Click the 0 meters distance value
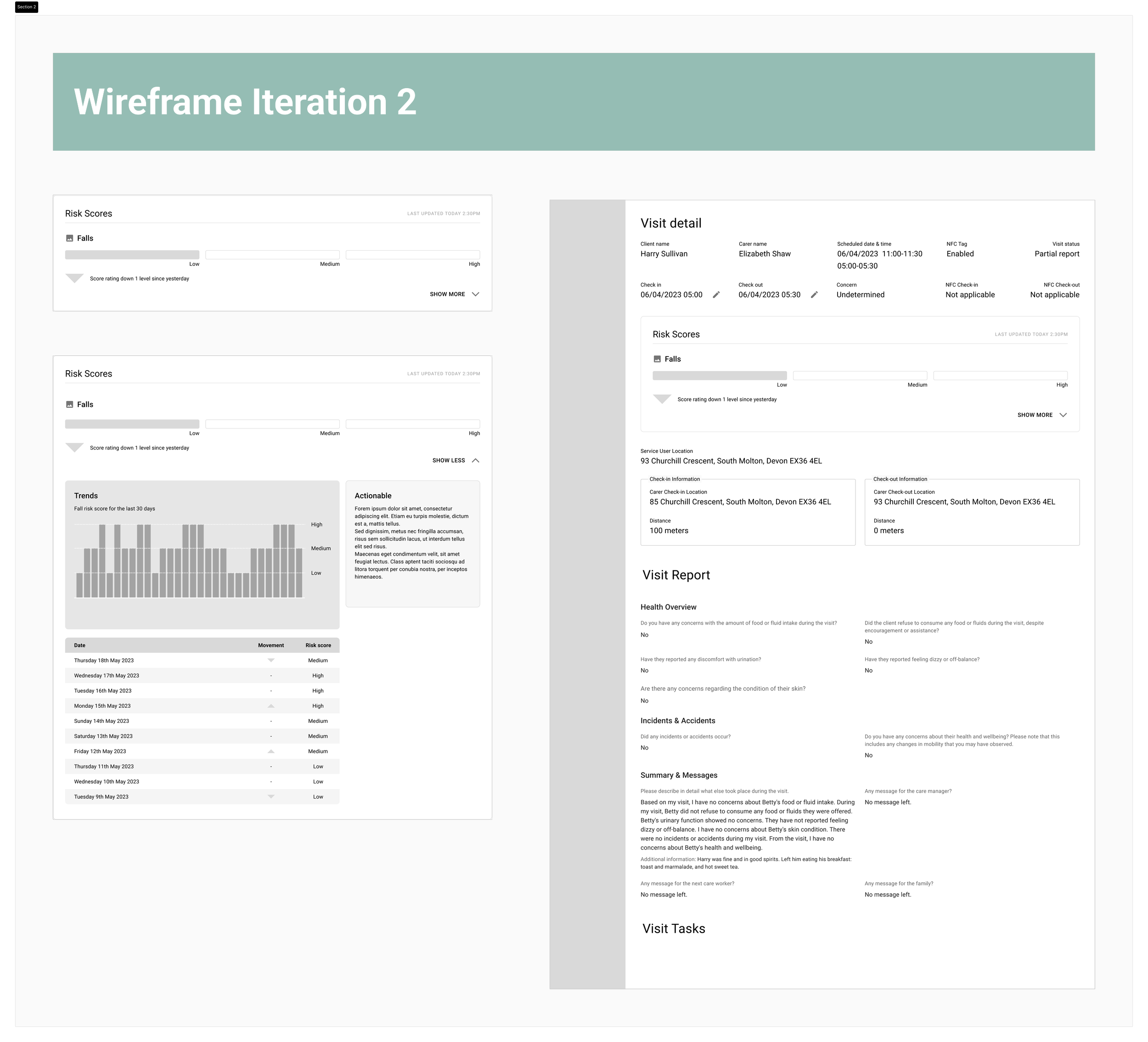 point(889,530)
